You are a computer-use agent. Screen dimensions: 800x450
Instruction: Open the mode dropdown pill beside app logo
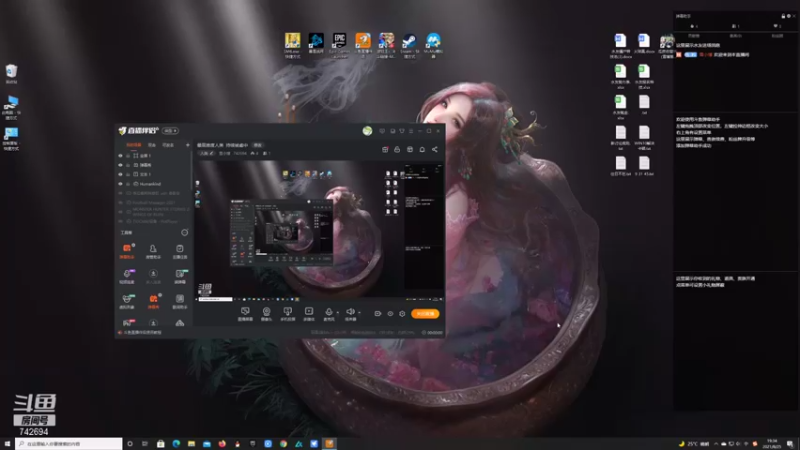tap(170, 131)
